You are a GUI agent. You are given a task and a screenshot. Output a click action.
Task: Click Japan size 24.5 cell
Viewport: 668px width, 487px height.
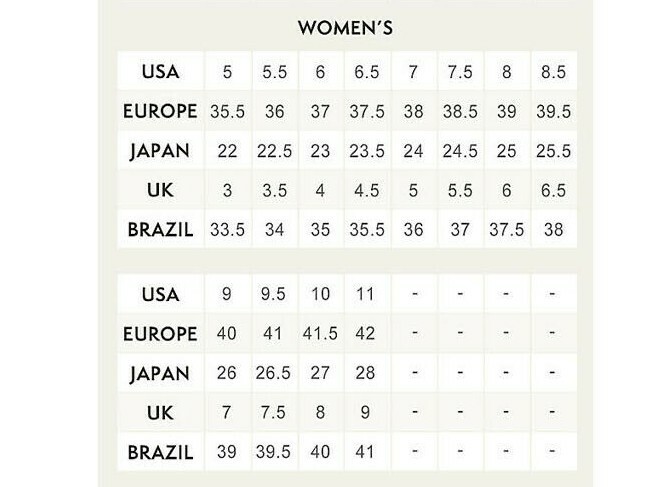click(x=459, y=151)
